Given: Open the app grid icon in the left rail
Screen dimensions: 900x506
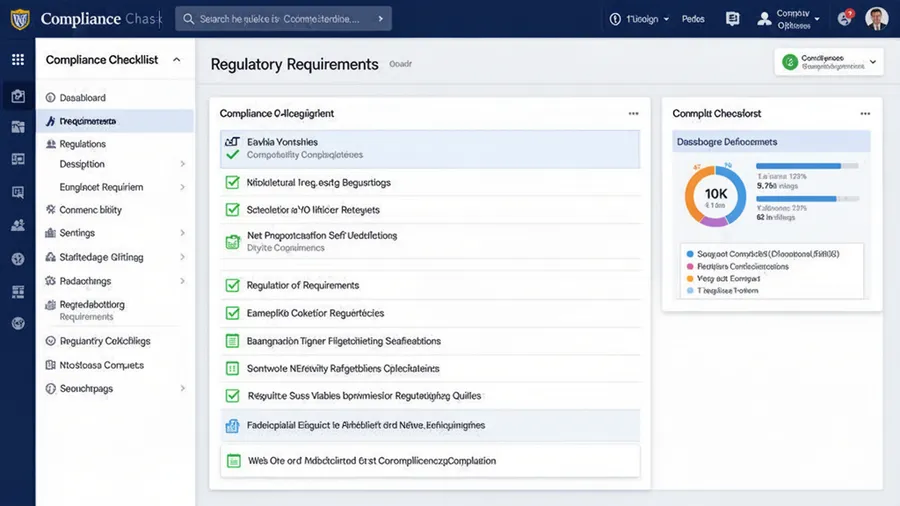Looking at the screenshot, I should (18, 60).
